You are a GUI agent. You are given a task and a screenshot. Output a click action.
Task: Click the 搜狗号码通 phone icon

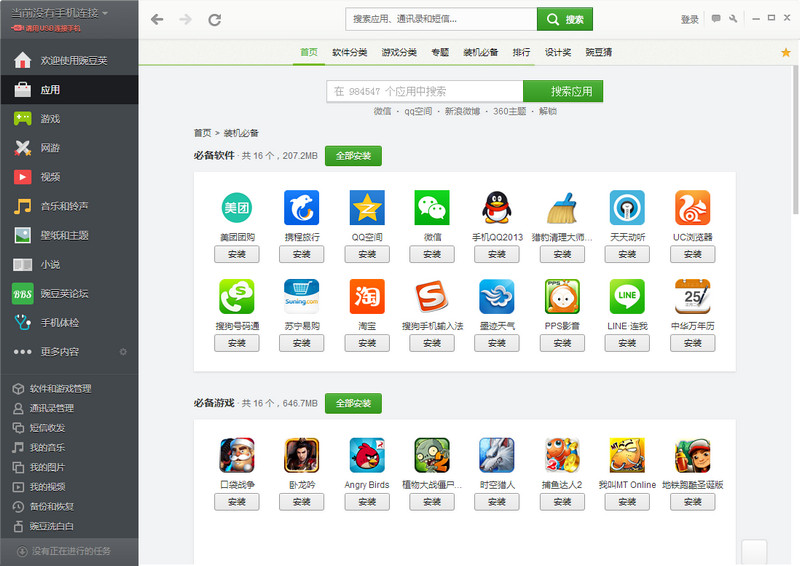pos(237,297)
